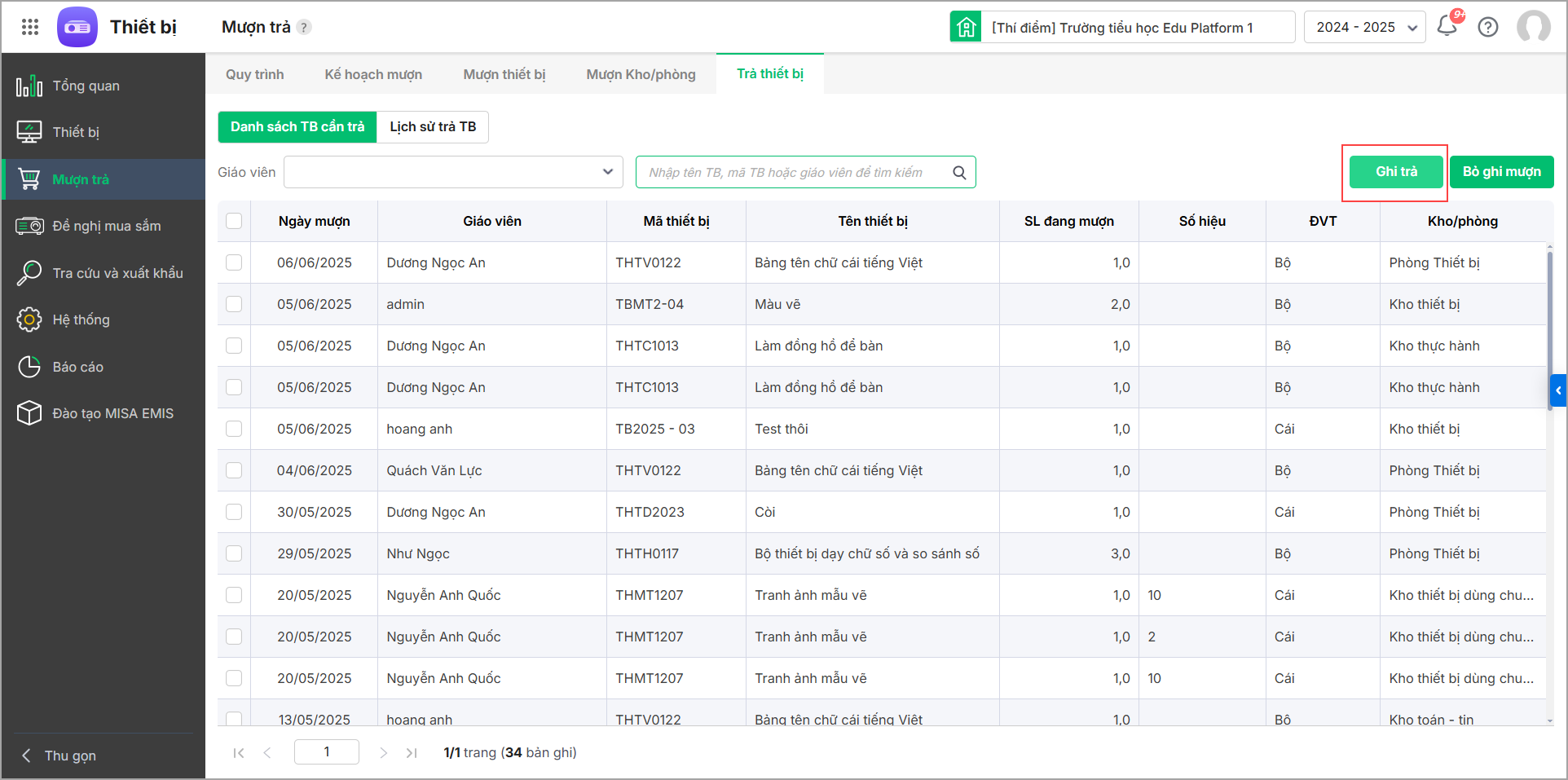Open Đào tạo MISA EMIS sidebar item

click(x=112, y=413)
